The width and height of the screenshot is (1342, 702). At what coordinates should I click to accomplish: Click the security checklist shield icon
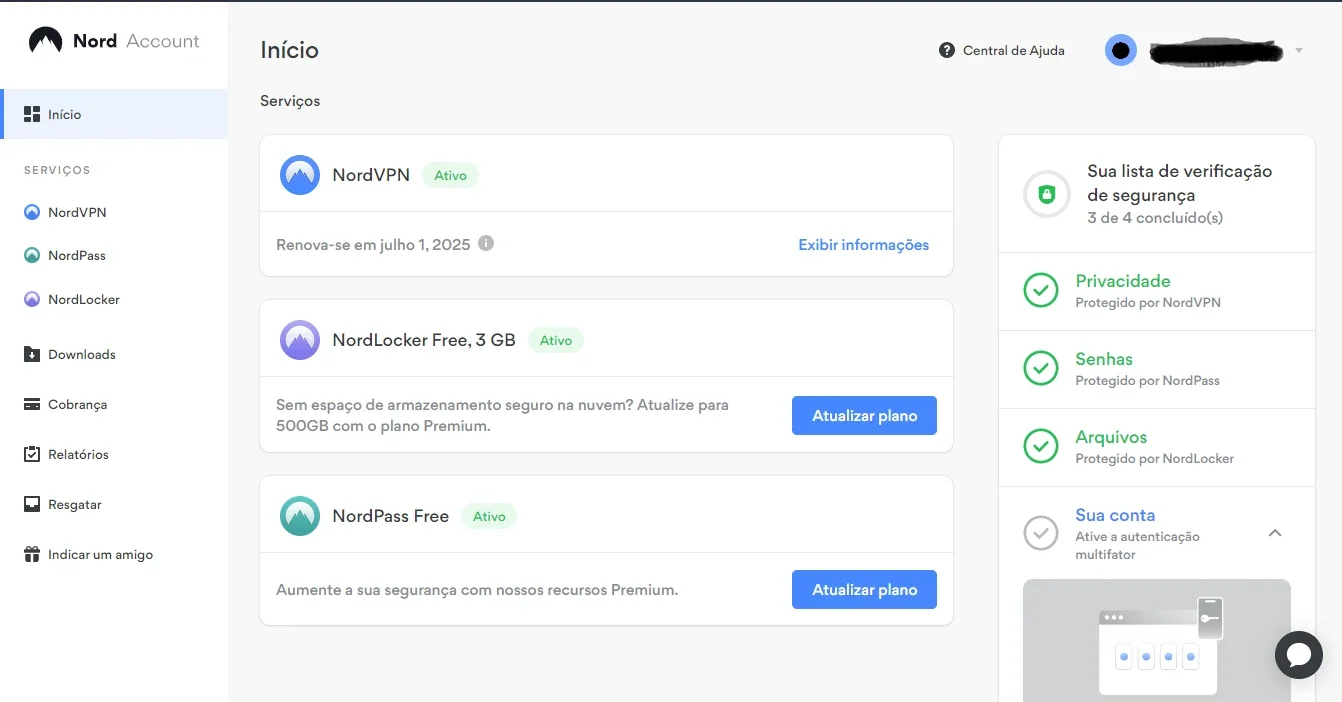(x=1047, y=194)
